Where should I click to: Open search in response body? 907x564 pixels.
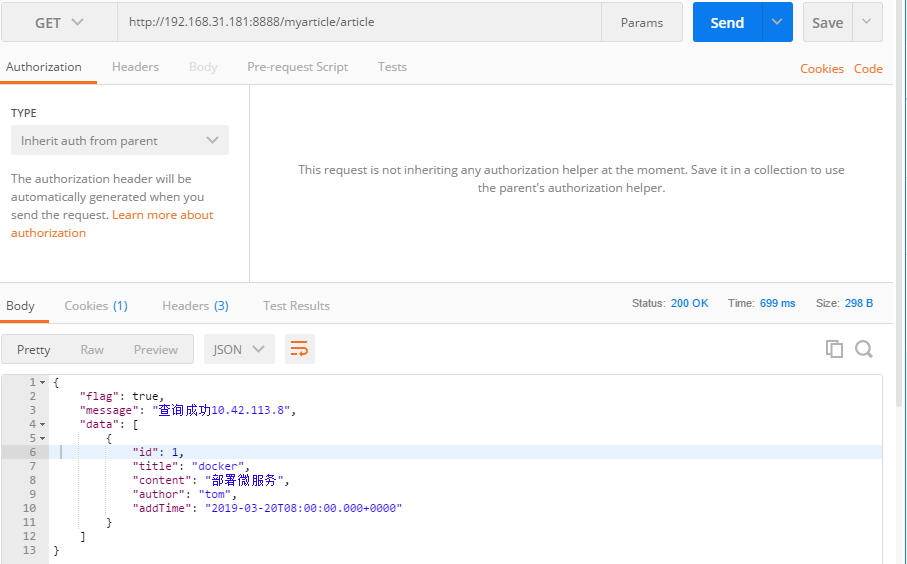click(x=864, y=349)
